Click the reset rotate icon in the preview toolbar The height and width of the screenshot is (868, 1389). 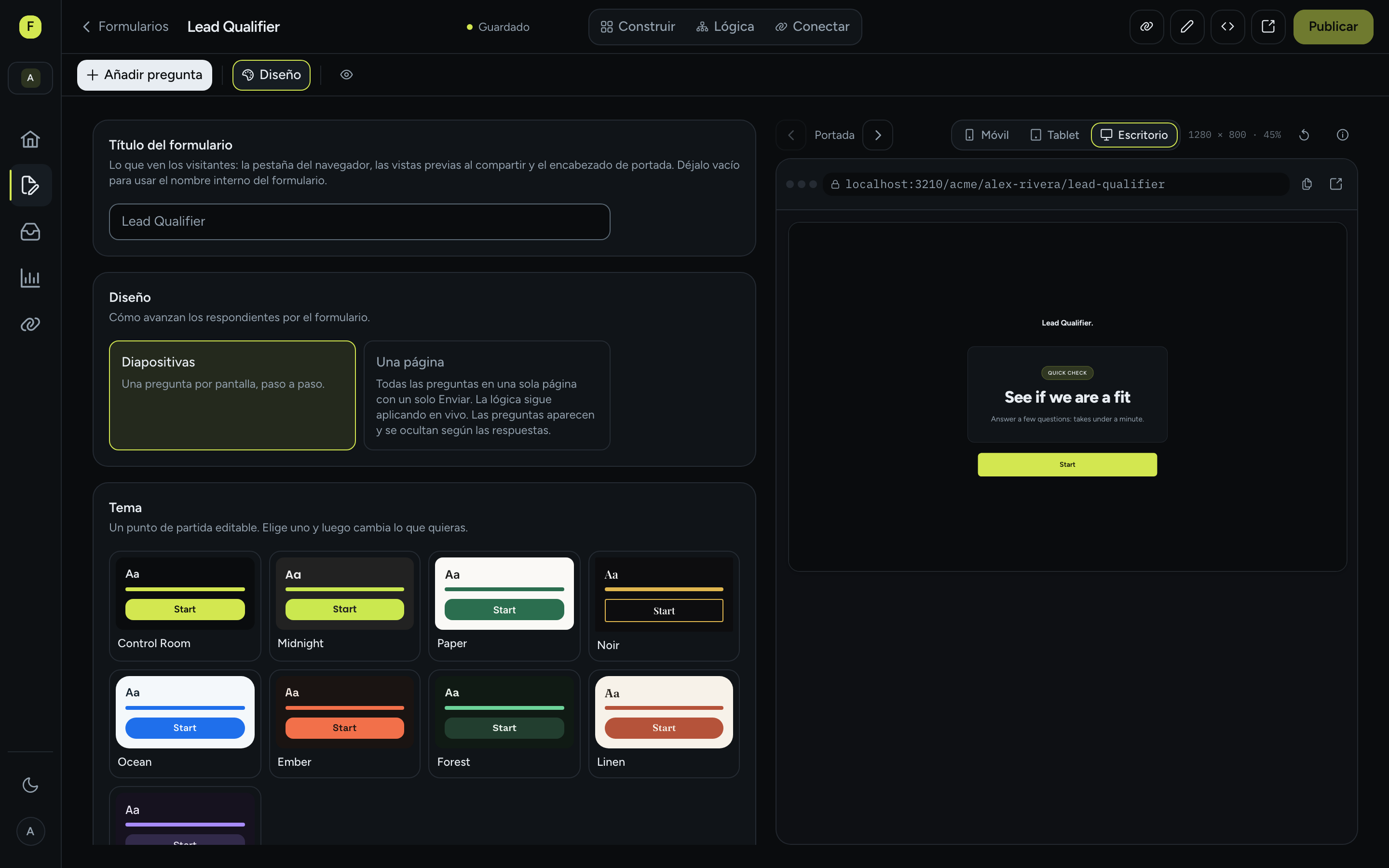1304,135
